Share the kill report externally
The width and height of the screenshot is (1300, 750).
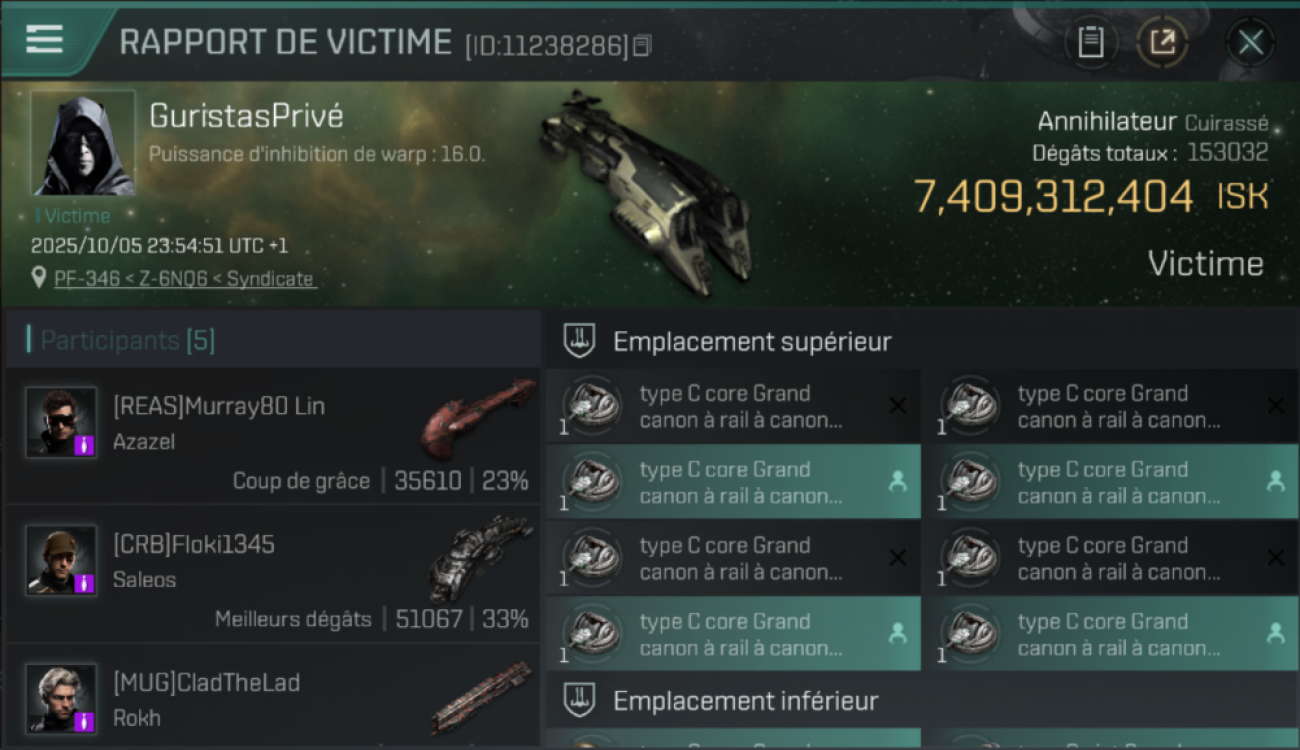pyautogui.click(x=1162, y=43)
